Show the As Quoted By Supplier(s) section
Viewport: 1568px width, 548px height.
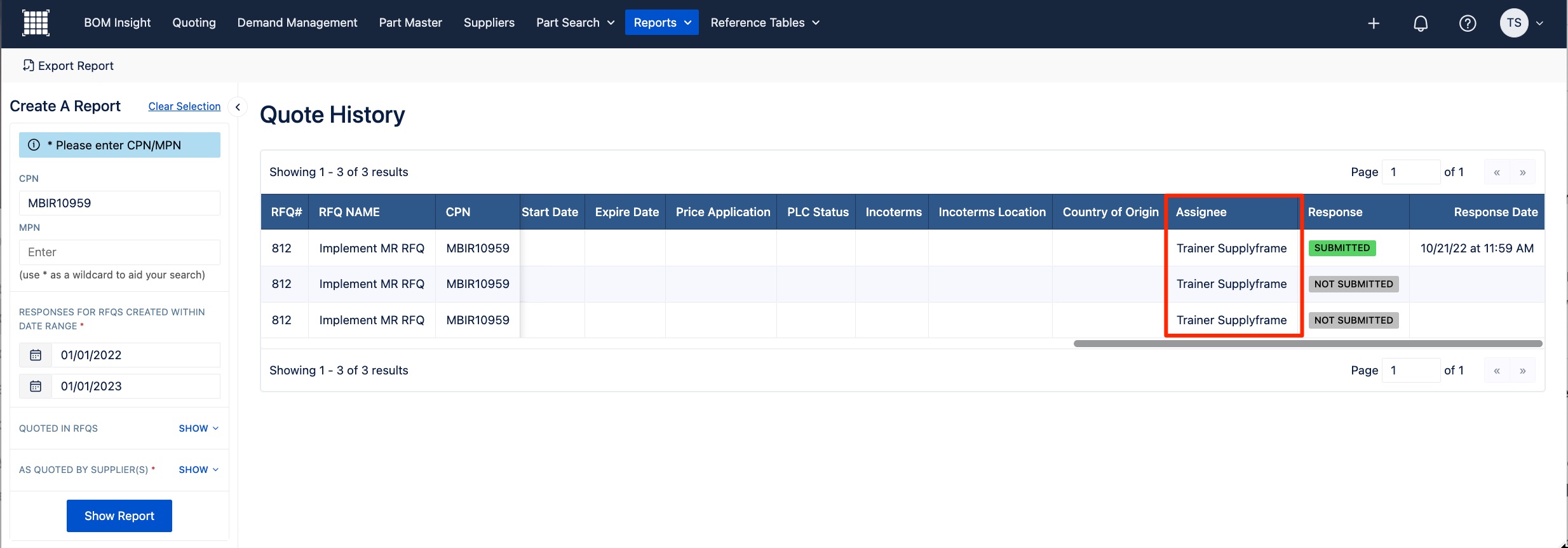(x=198, y=470)
